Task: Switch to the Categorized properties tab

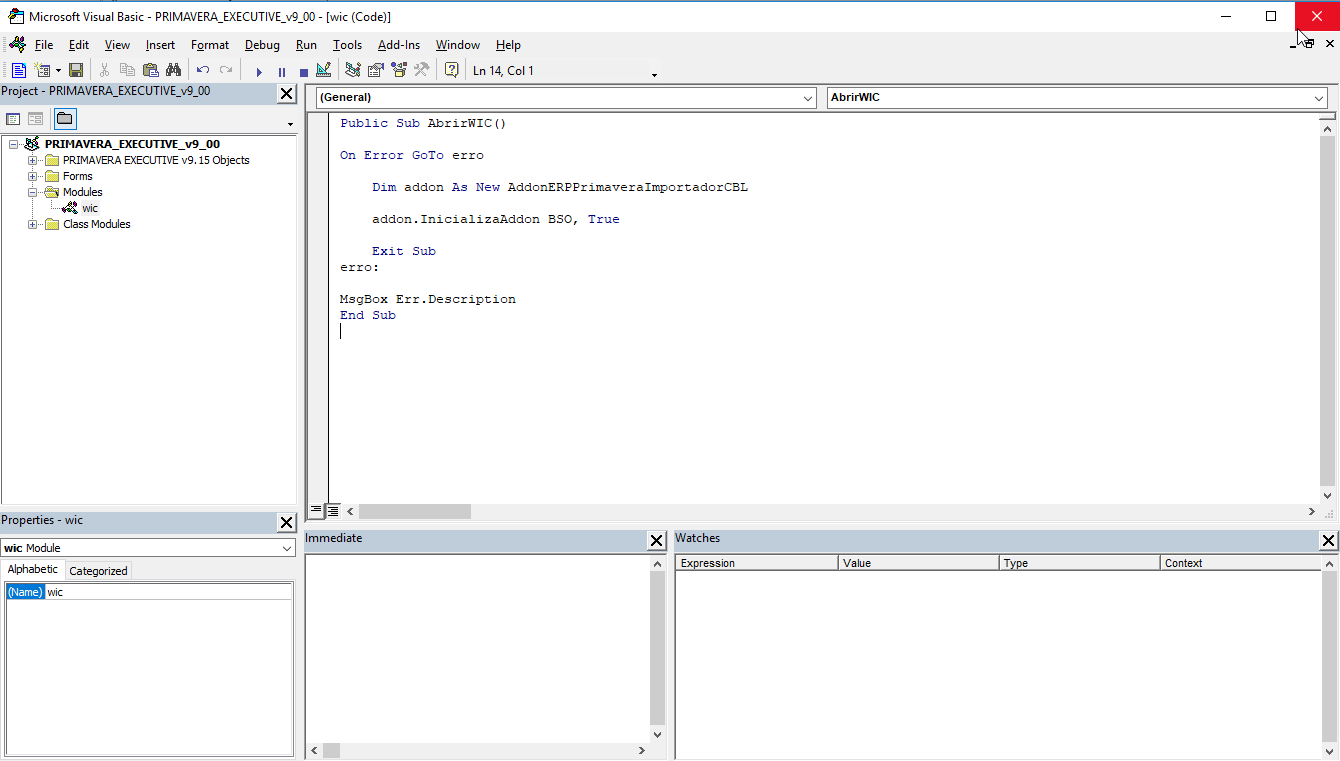Action: 98,571
